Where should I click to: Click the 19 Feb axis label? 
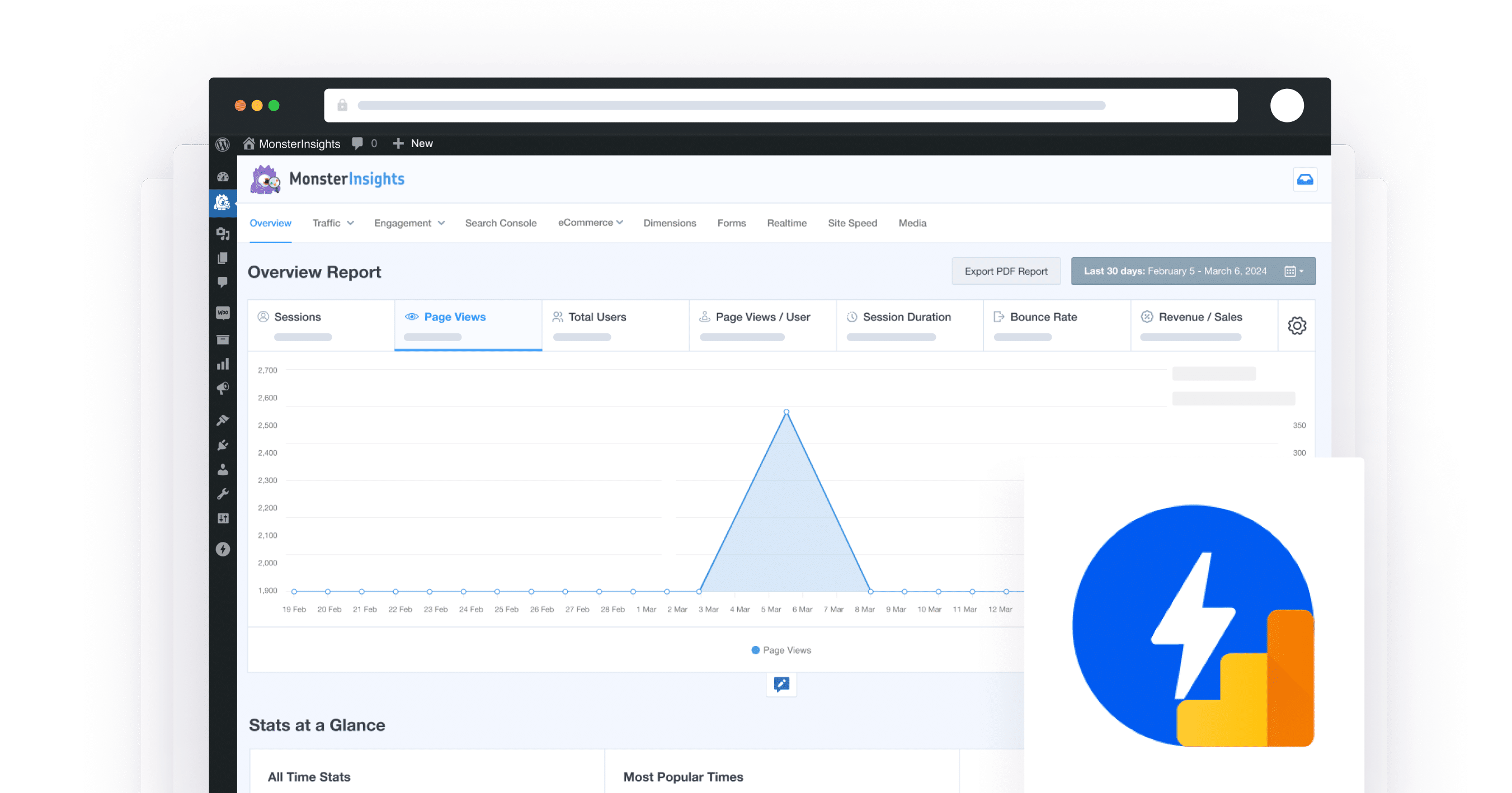click(x=294, y=609)
